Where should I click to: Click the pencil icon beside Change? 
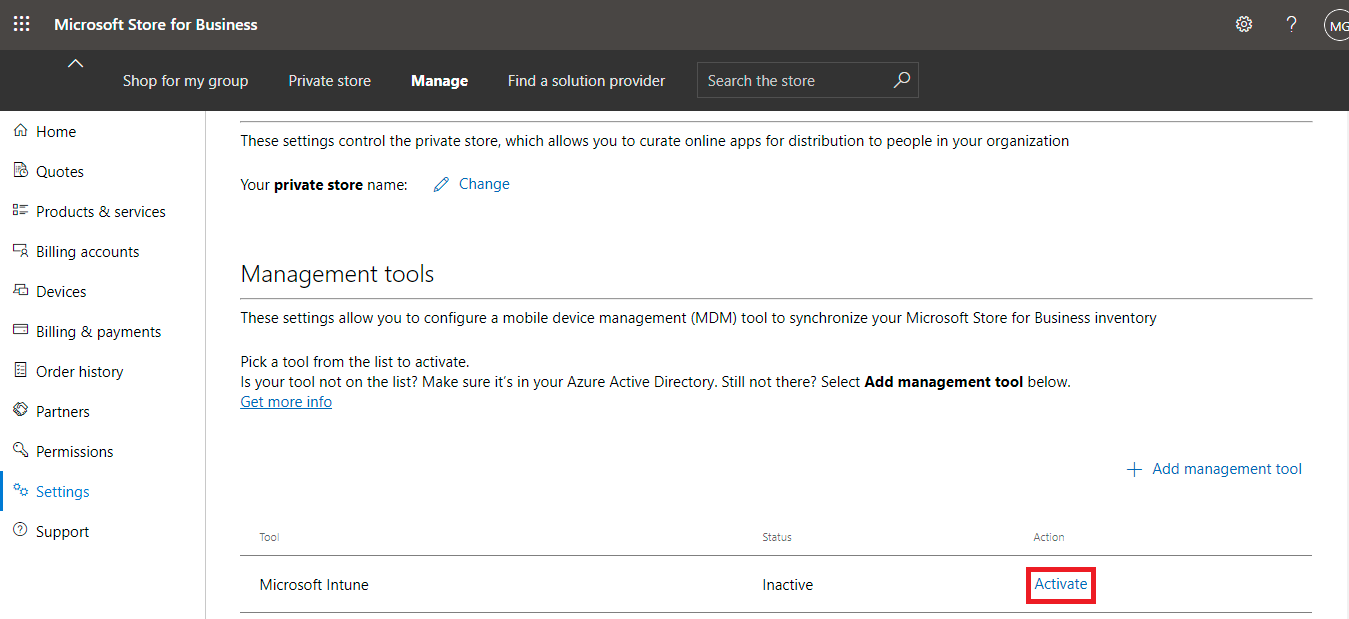coord(441,184)
